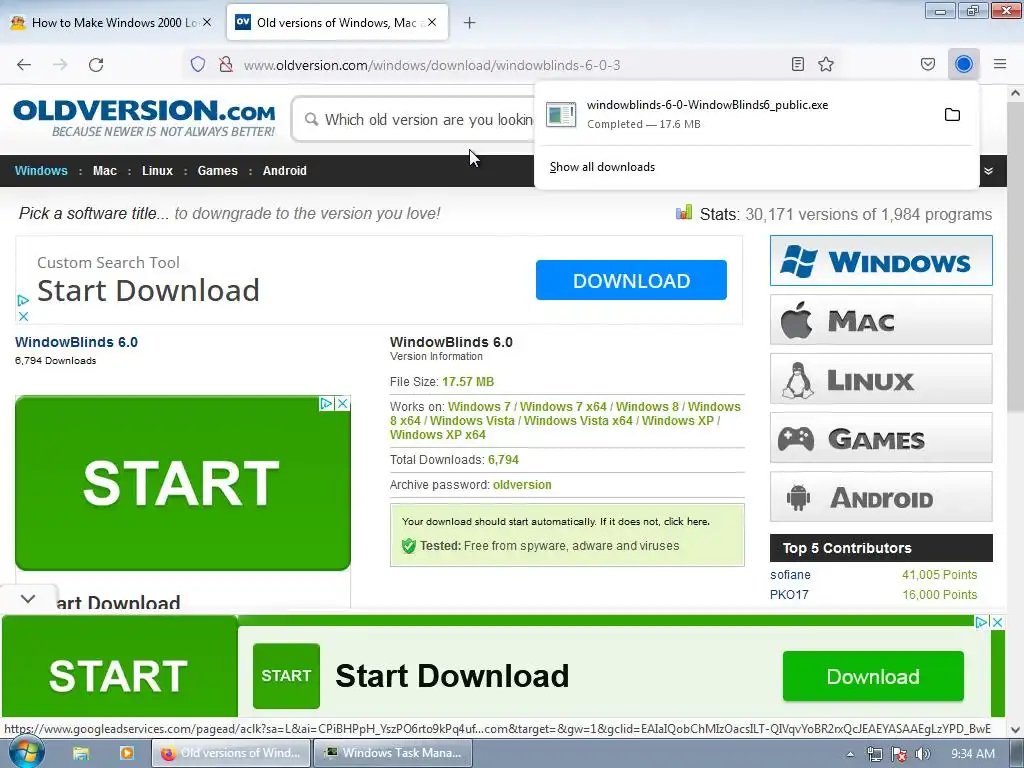
Task: Open the Windows sidebar category button
Action: click(x=881, y=261)
